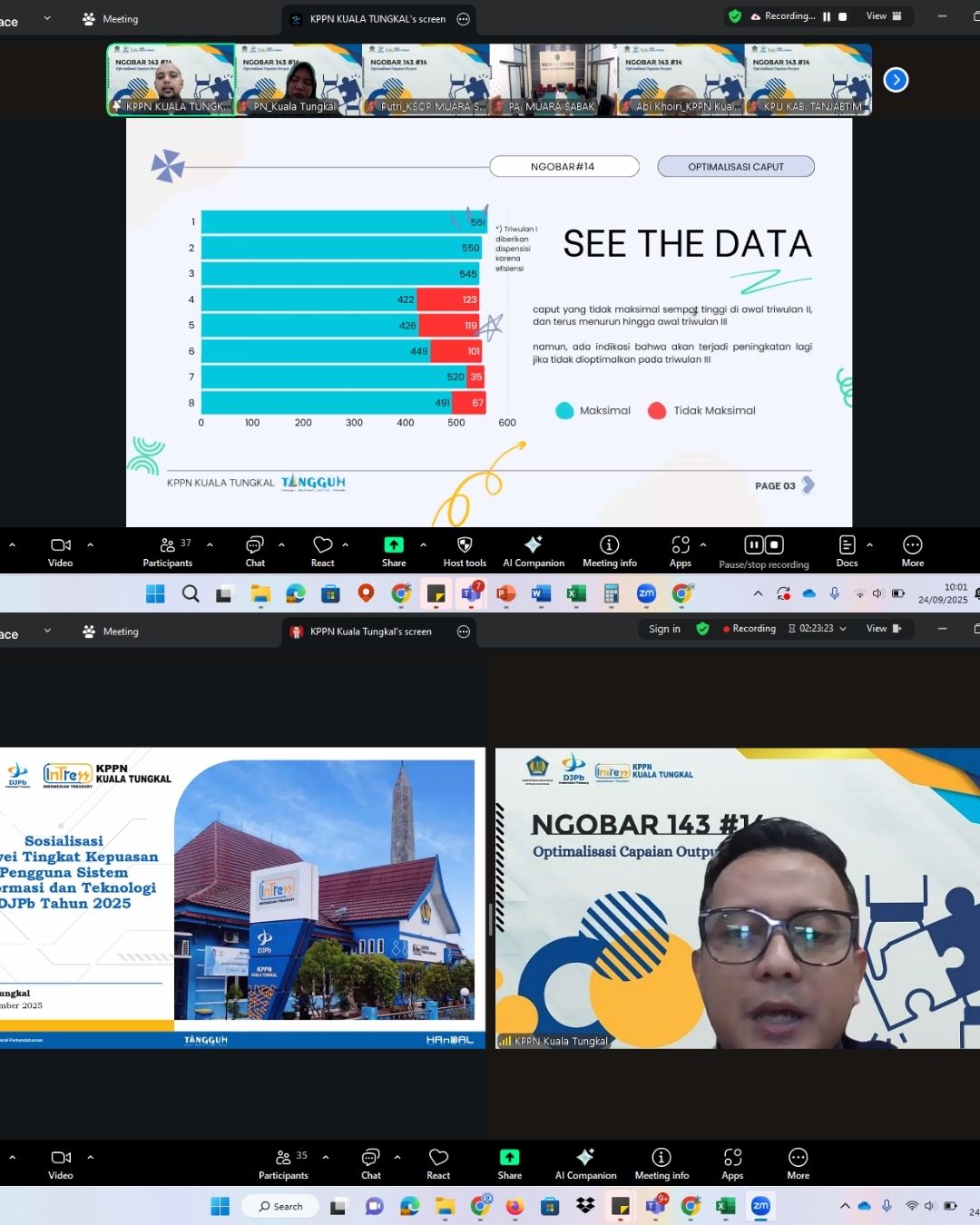Toggle Video in the 37-participant meeting toolbar
Screen dimensions: 980x1225
(61, 550)
